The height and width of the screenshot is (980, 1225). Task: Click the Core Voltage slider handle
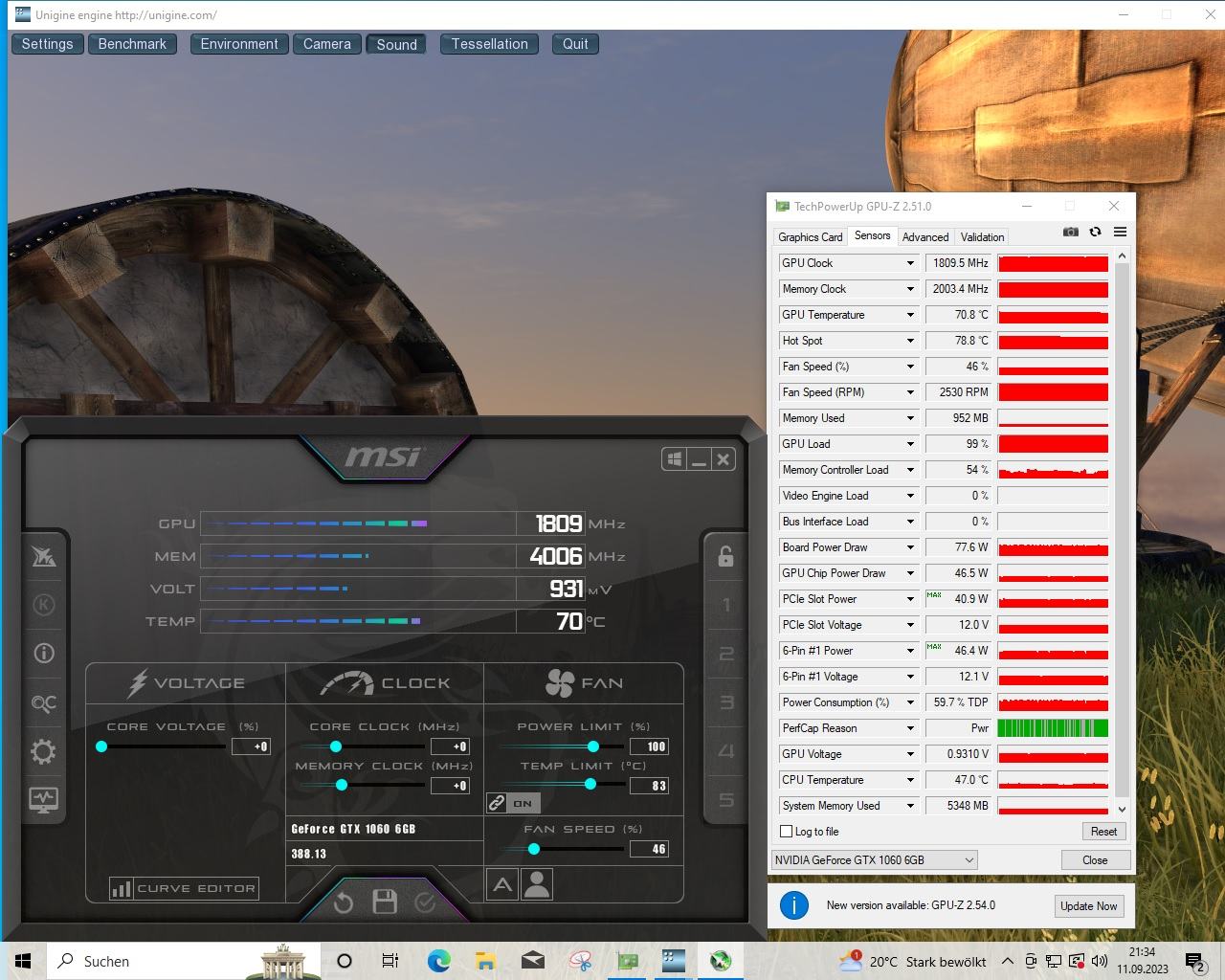pyautogui.click(x=101, y=746)
